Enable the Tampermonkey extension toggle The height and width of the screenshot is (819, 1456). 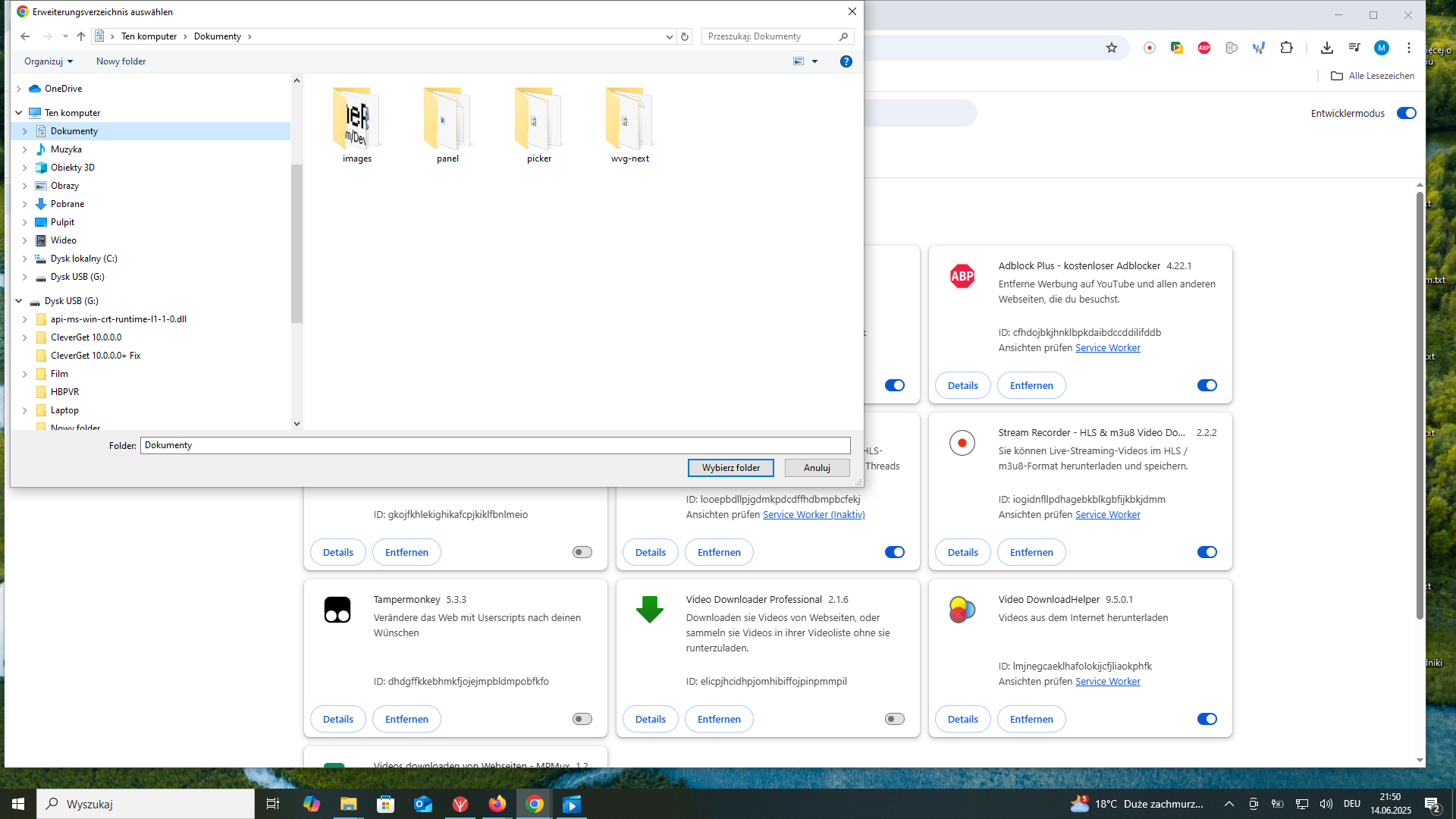(582, 719)
